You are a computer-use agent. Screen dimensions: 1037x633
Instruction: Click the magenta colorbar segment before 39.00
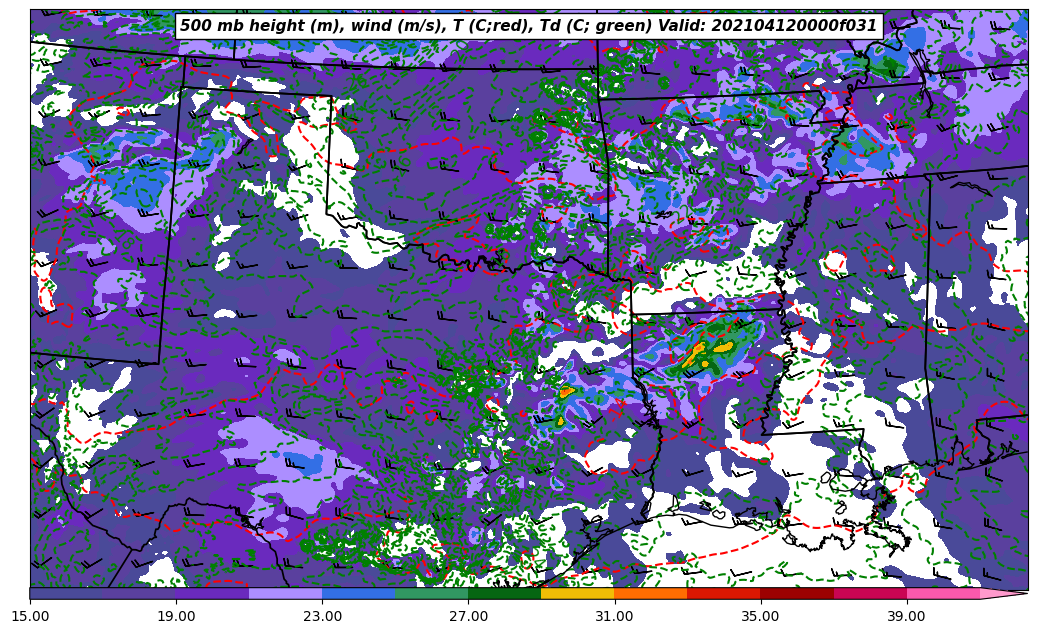[869, 593]
